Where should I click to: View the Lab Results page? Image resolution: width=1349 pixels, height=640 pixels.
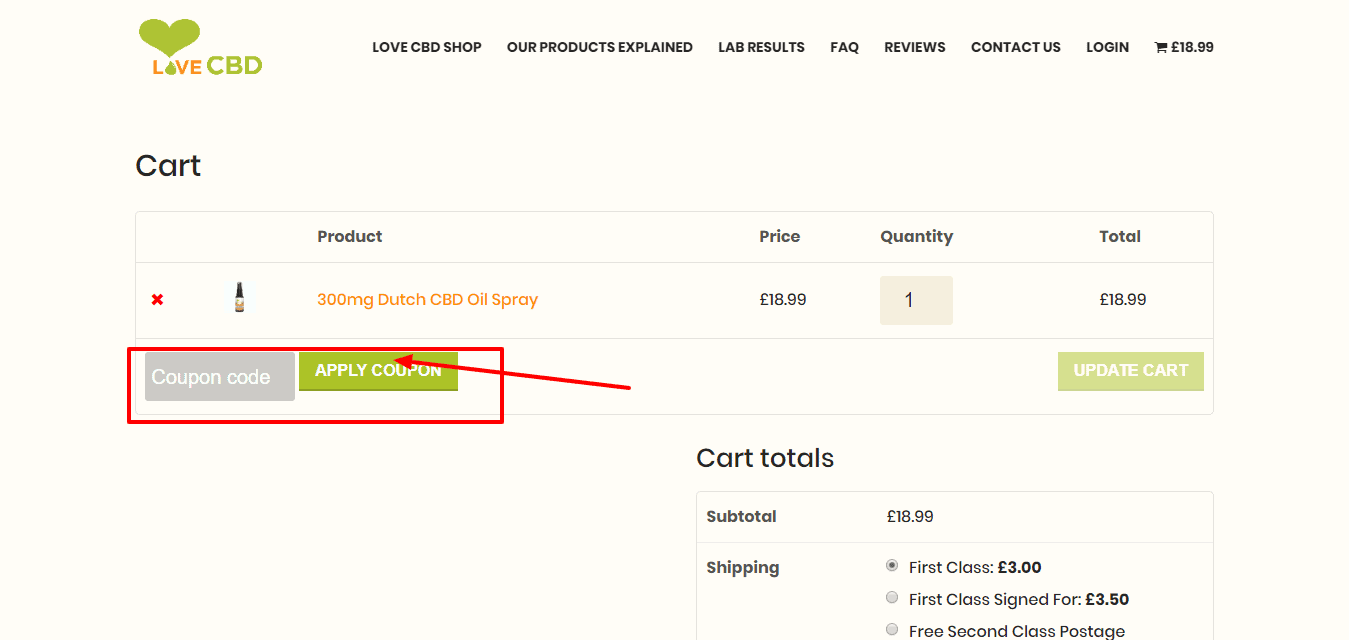(761, 47)
